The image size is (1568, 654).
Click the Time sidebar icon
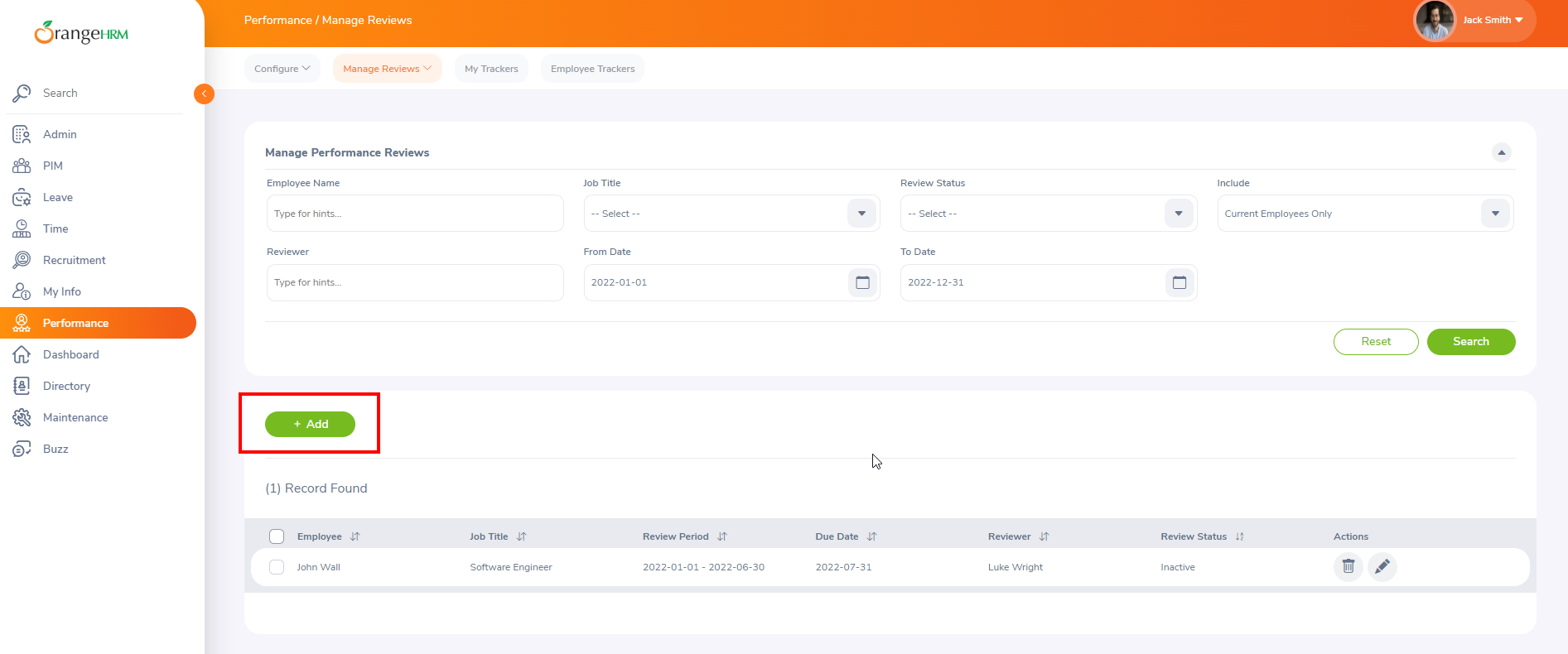[x=22, y=228]
